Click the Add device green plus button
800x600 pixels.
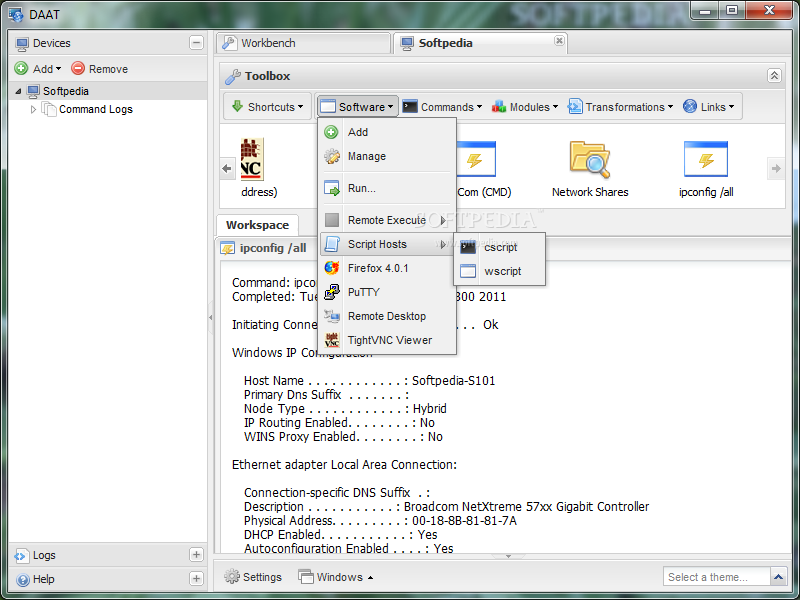[21, 68]
